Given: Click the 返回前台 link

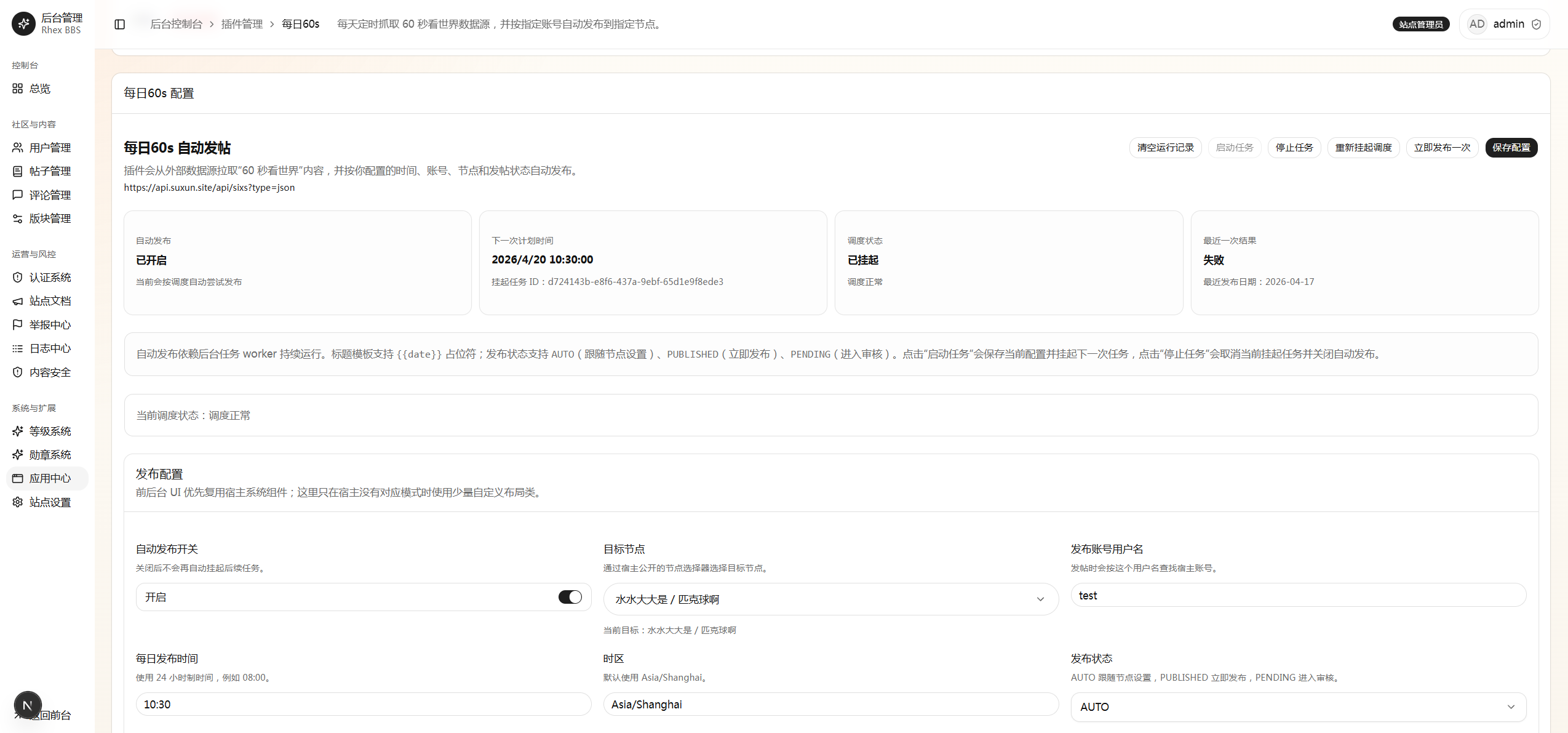Looking at the screenshot, I should coord(50,715).
